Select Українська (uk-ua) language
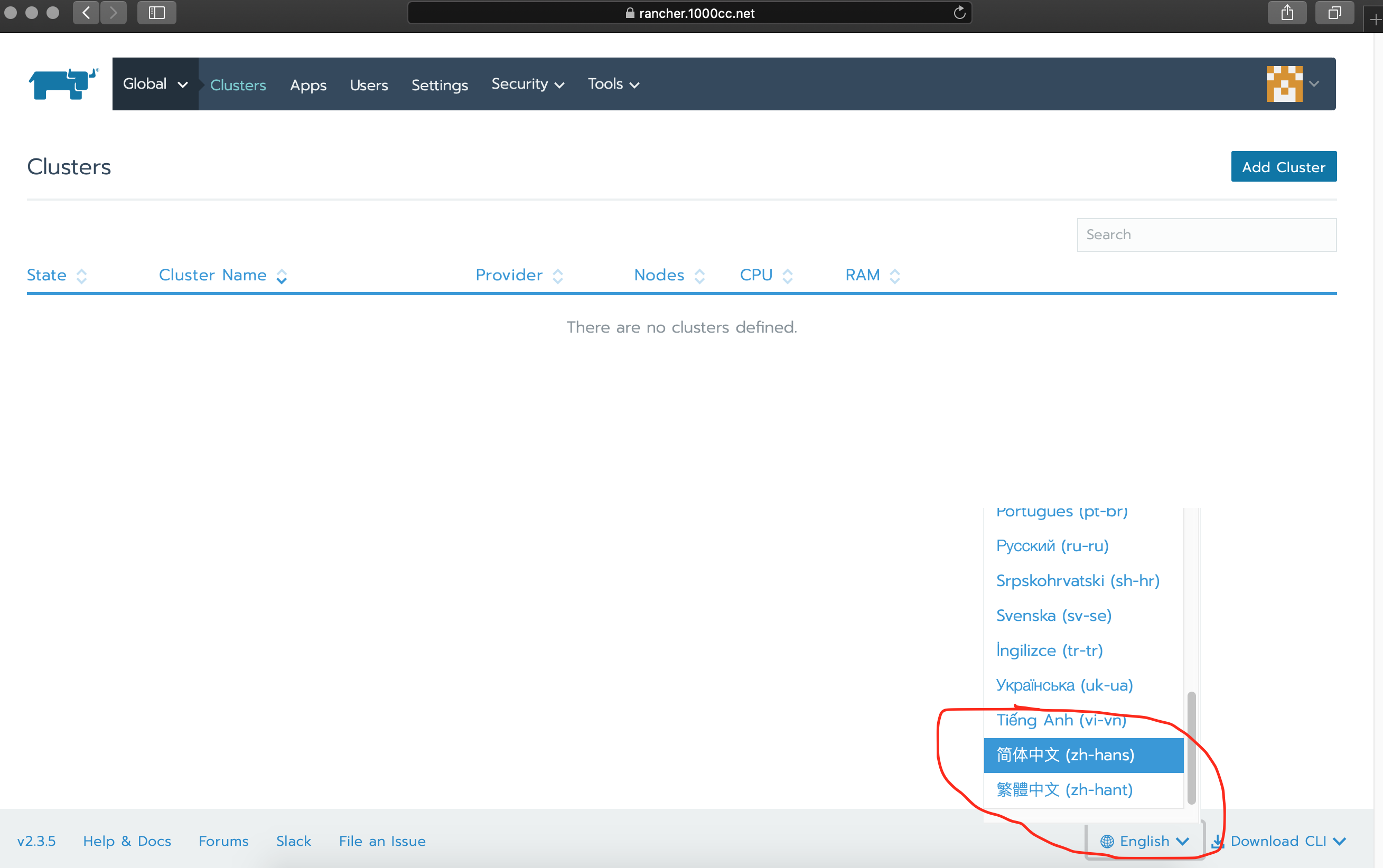The image size is (1383, 868). [1083, 685]
